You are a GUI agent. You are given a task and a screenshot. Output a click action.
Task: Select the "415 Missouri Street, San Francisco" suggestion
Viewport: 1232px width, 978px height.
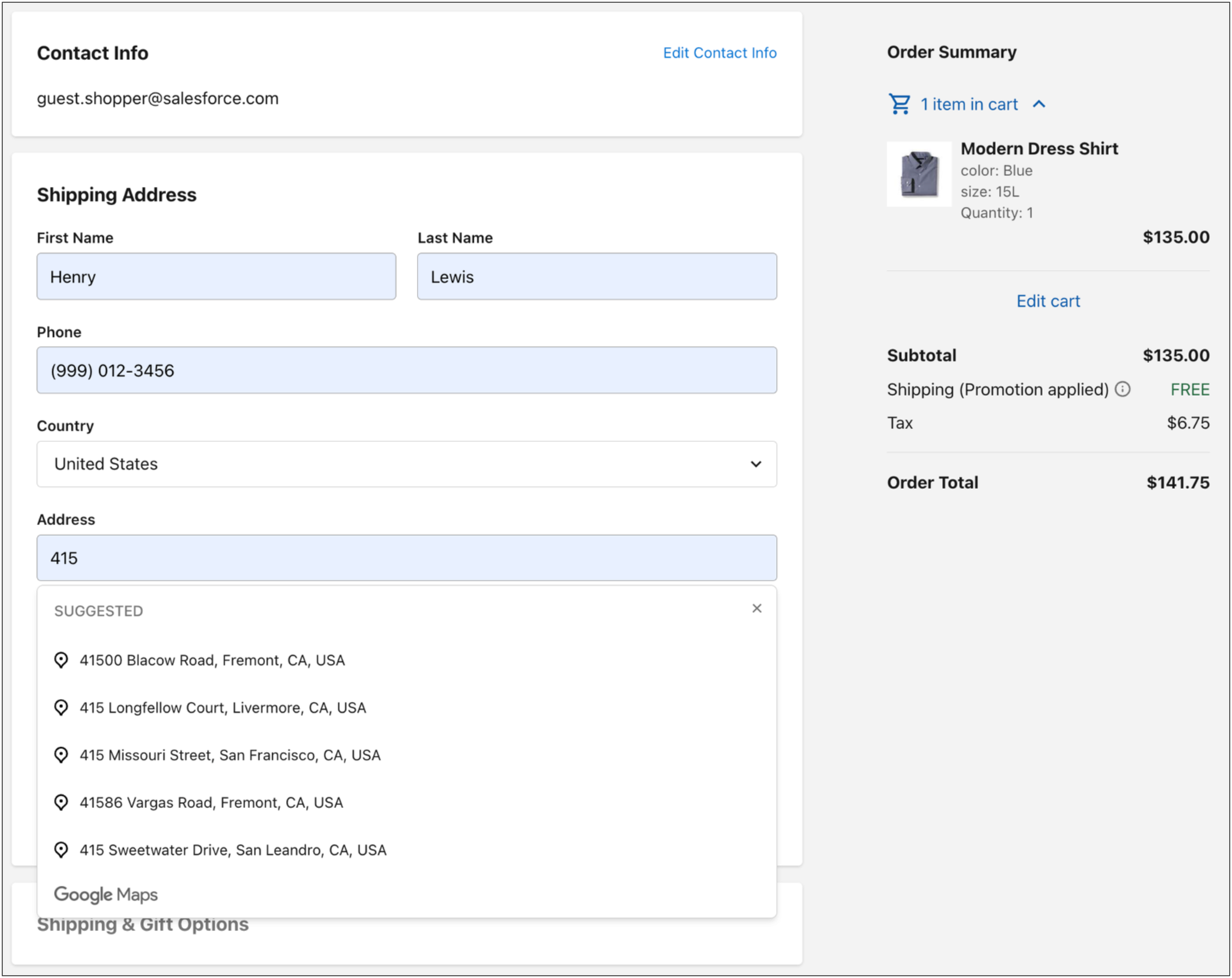[230, 755]
